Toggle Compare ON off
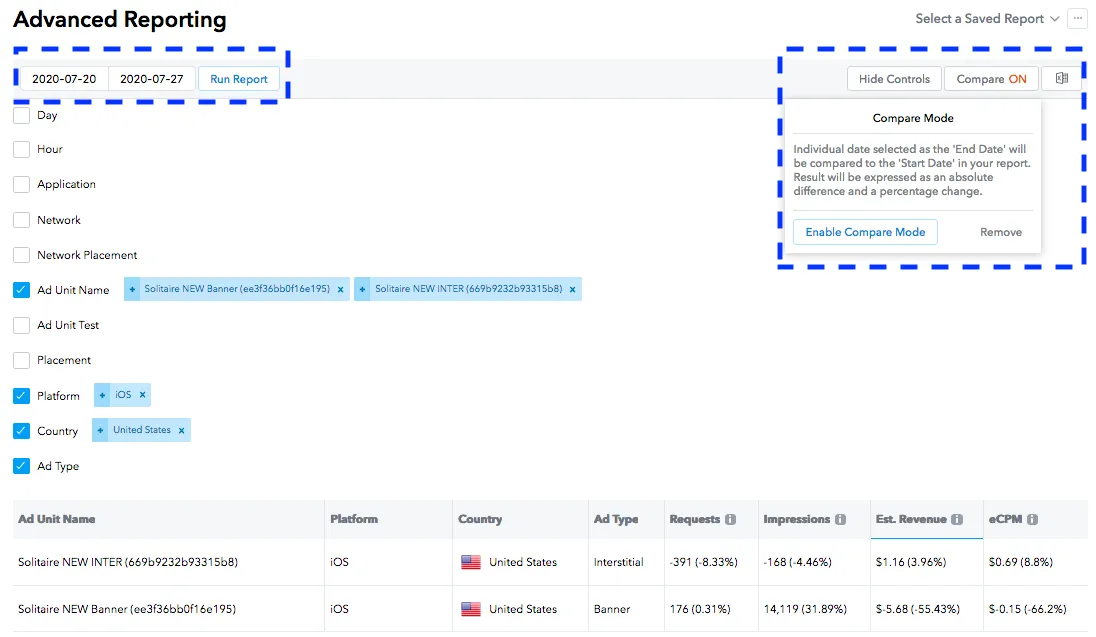Viewport: 1096px width, 637px height. (991, 78)
